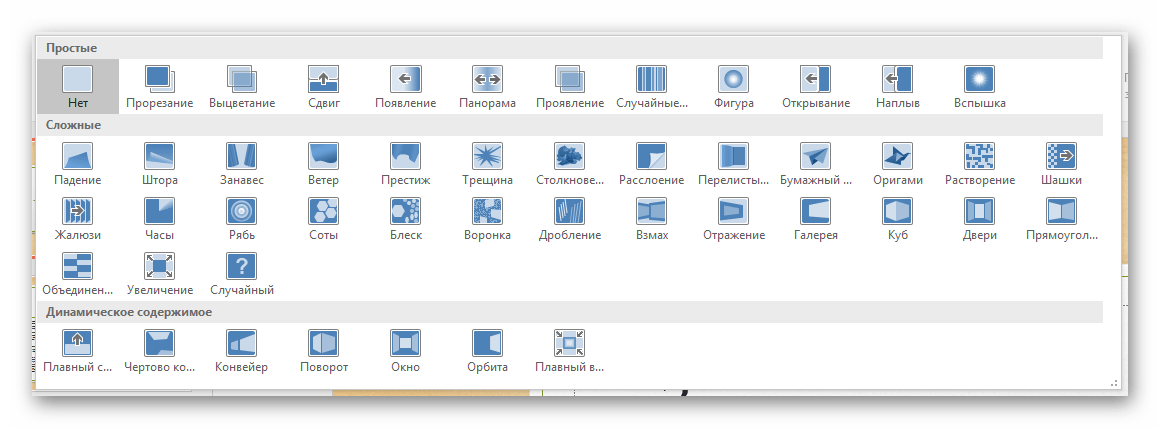Screen dimensions: 1160x428
Task: Apply the 'Фигура' shape transition
Action: tap(733, 86)
